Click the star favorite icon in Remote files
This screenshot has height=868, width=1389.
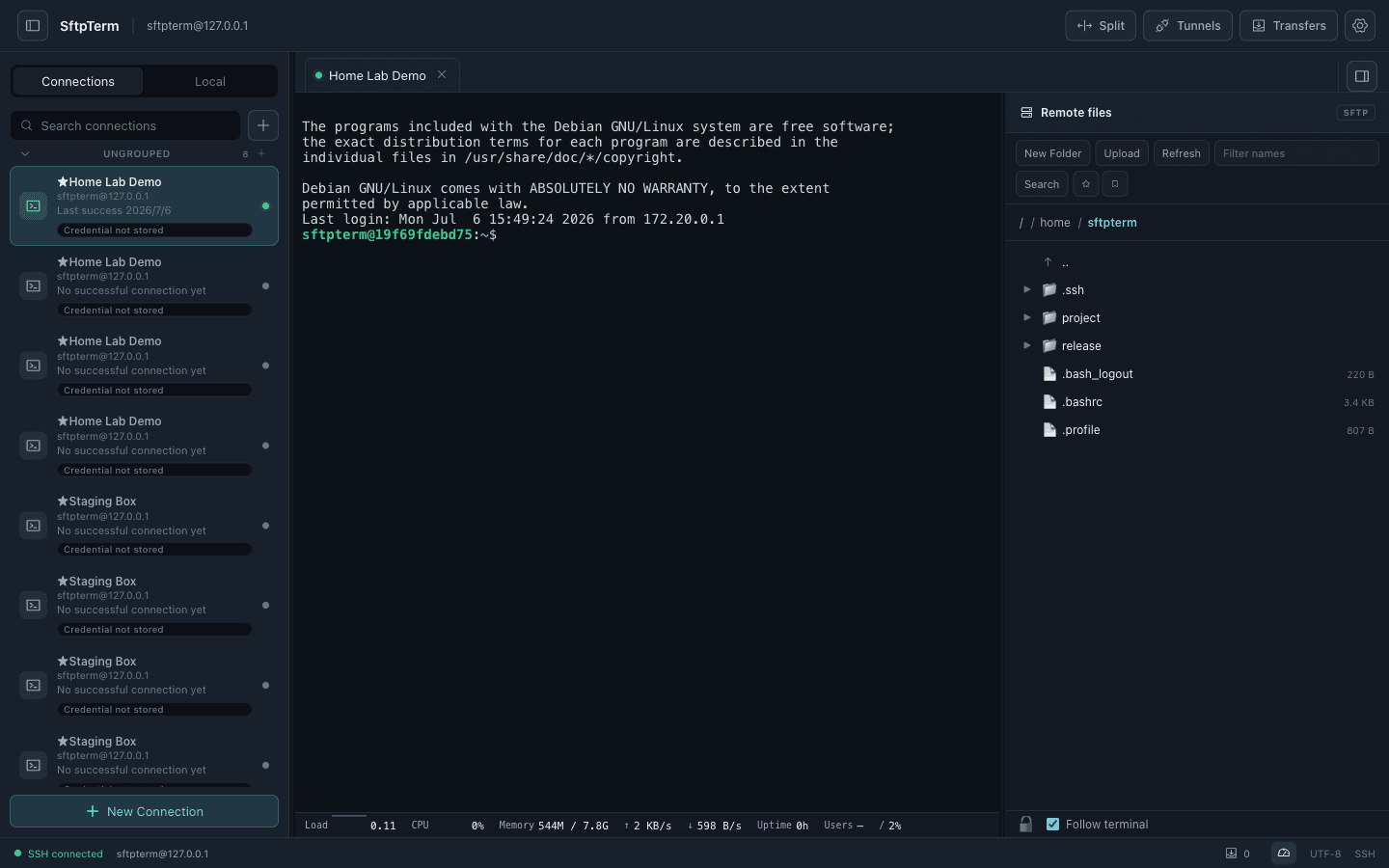tap(1086, 184)
